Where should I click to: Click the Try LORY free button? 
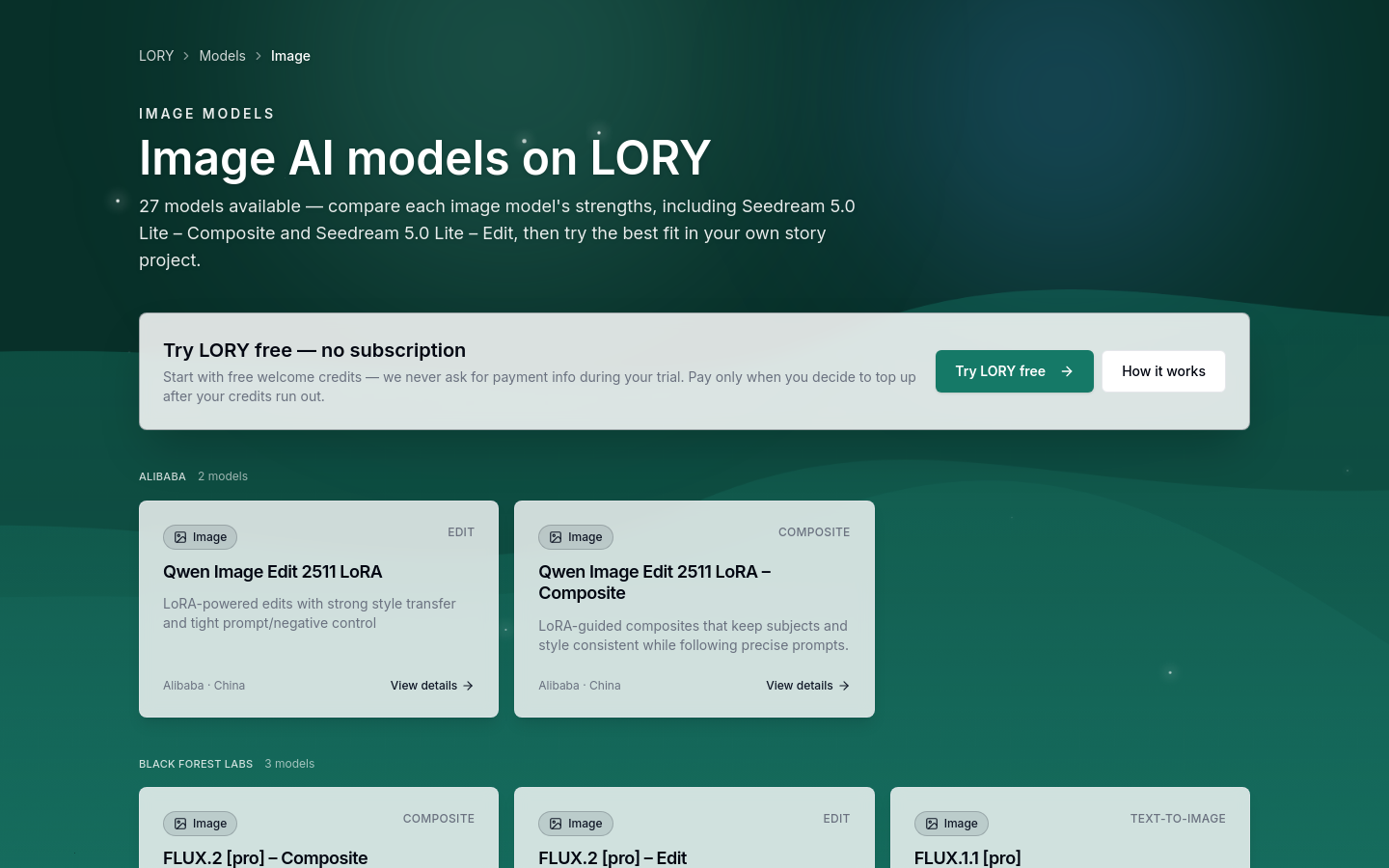(x=1015, y=371)
